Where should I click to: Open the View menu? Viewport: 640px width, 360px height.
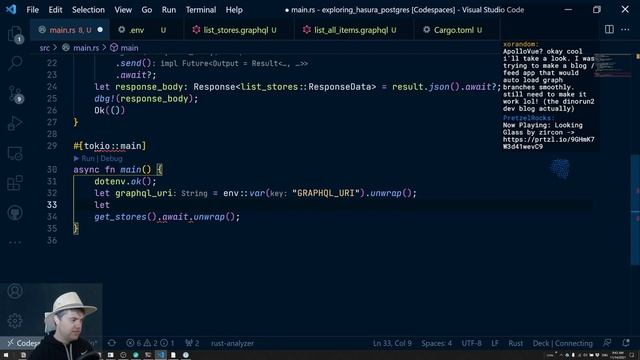click(x=123, y=9)
